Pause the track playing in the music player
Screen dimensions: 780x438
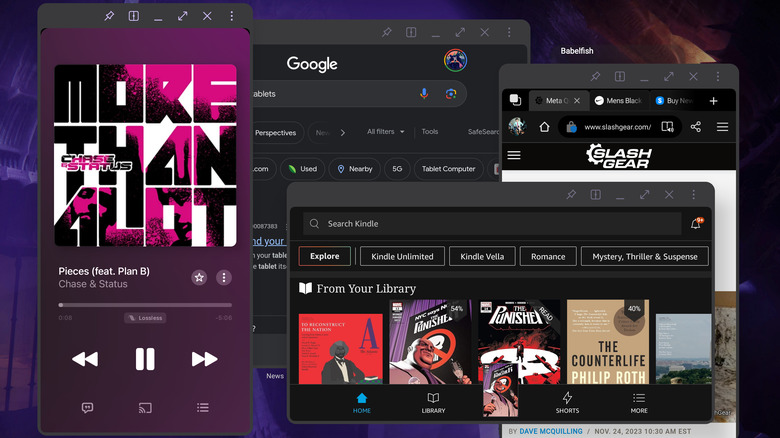145,358
